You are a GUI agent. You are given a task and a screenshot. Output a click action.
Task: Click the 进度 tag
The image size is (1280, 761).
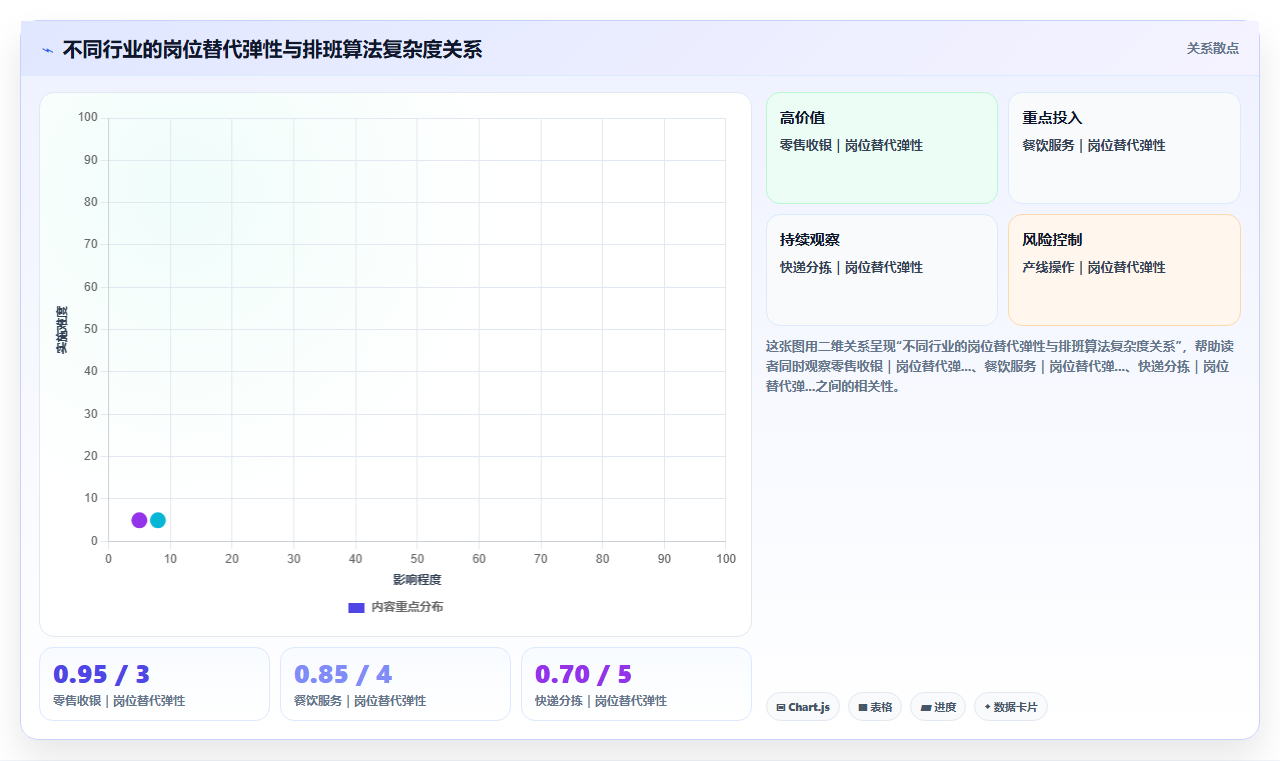pyautogui.click(x=938, y=707)
